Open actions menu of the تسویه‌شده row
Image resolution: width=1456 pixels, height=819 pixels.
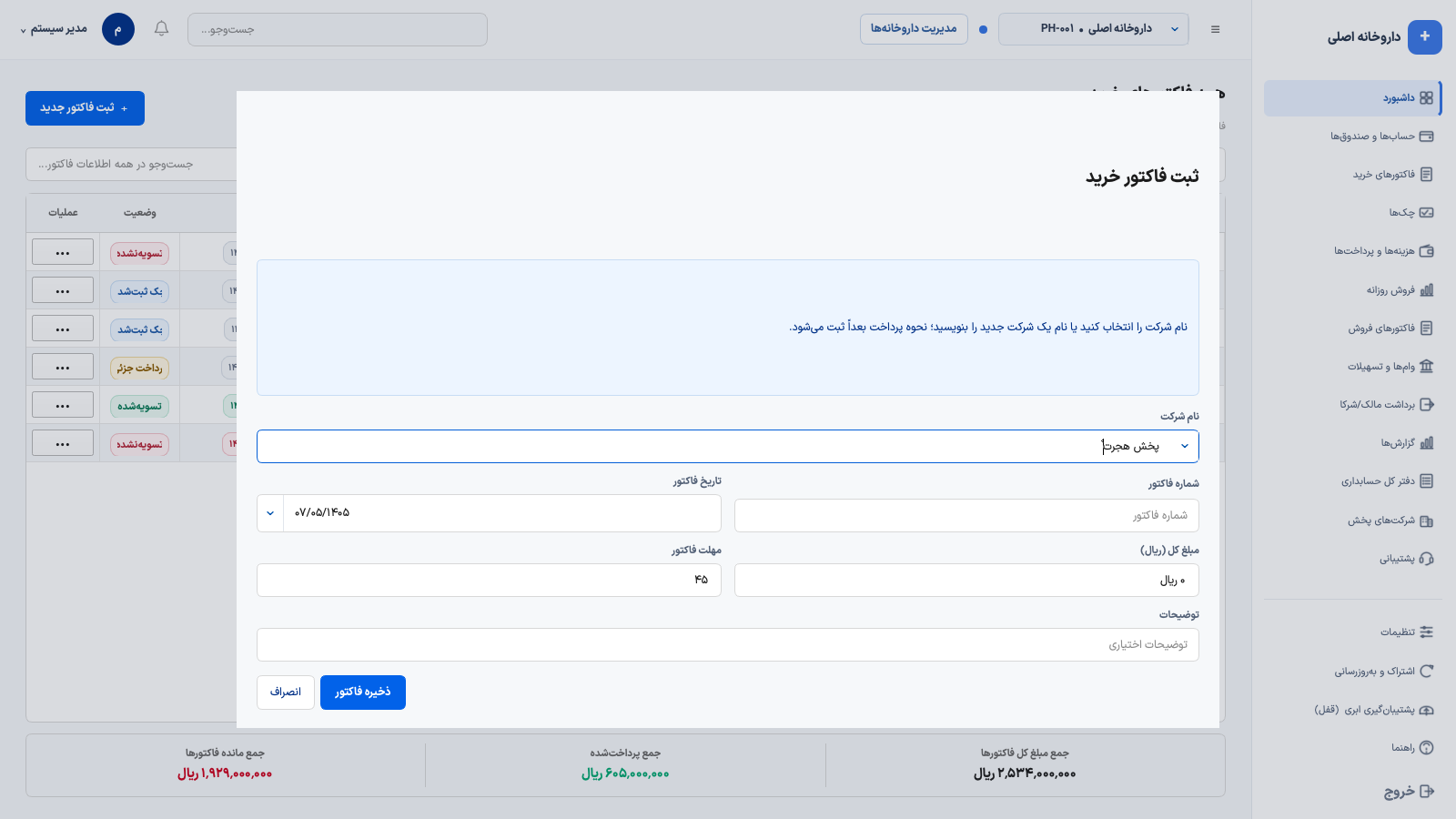(63, 405)
